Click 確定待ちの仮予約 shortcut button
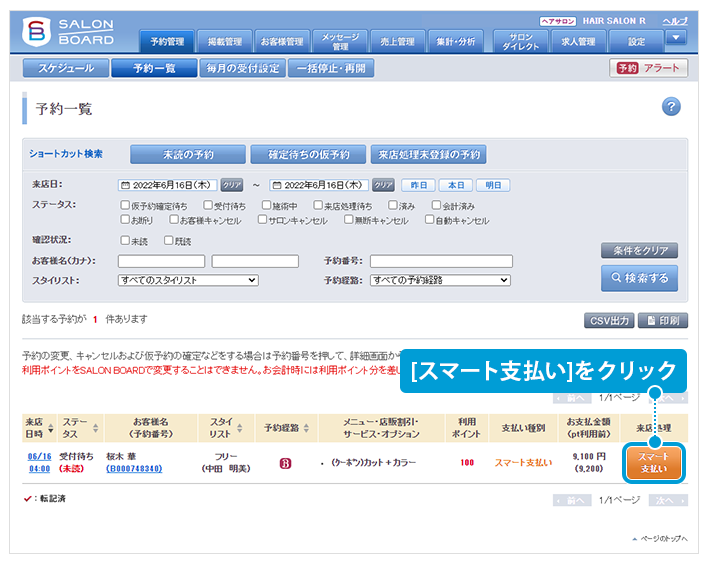 (x=308, y=154)
